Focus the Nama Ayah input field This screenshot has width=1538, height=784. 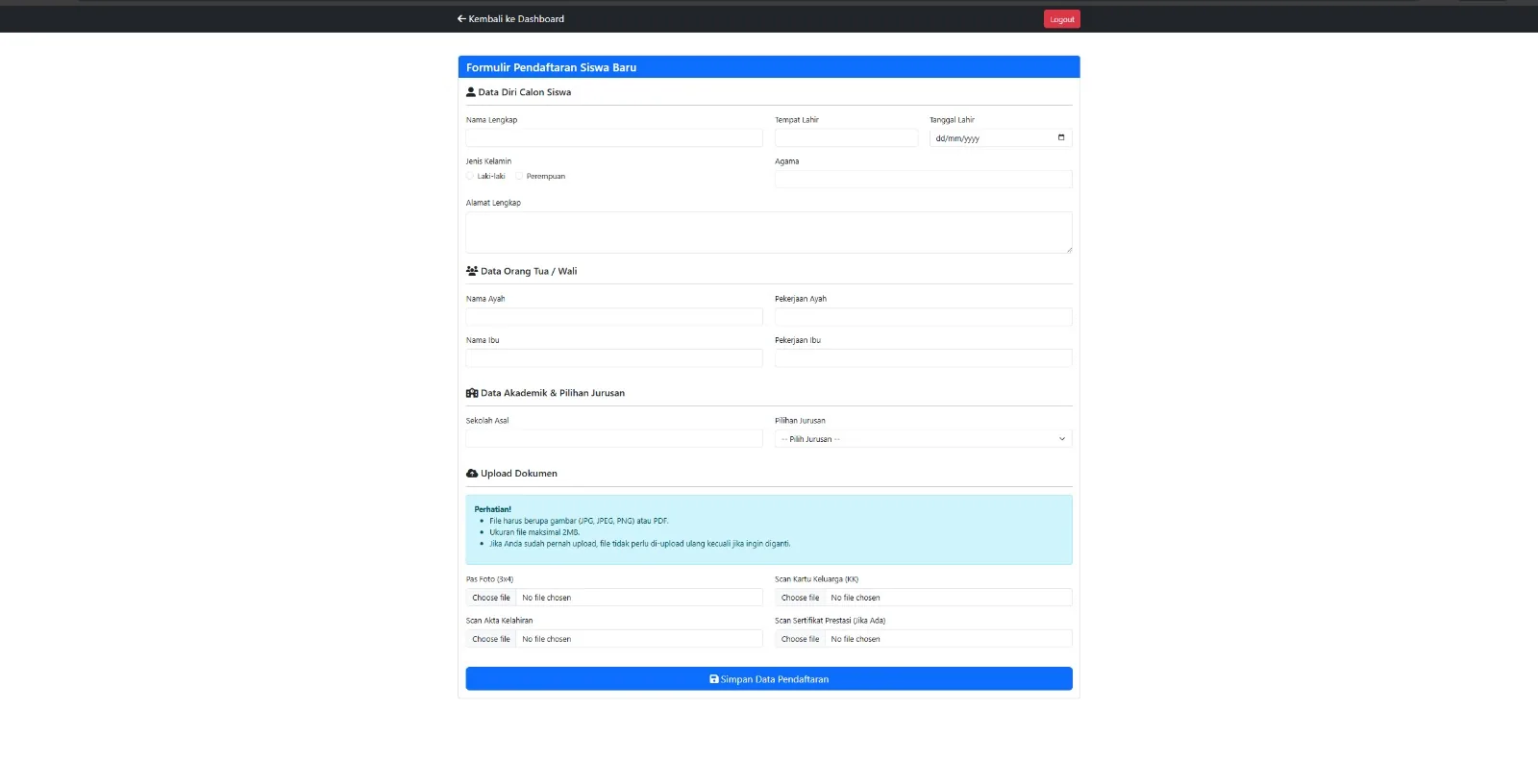[x=614, y=317]
